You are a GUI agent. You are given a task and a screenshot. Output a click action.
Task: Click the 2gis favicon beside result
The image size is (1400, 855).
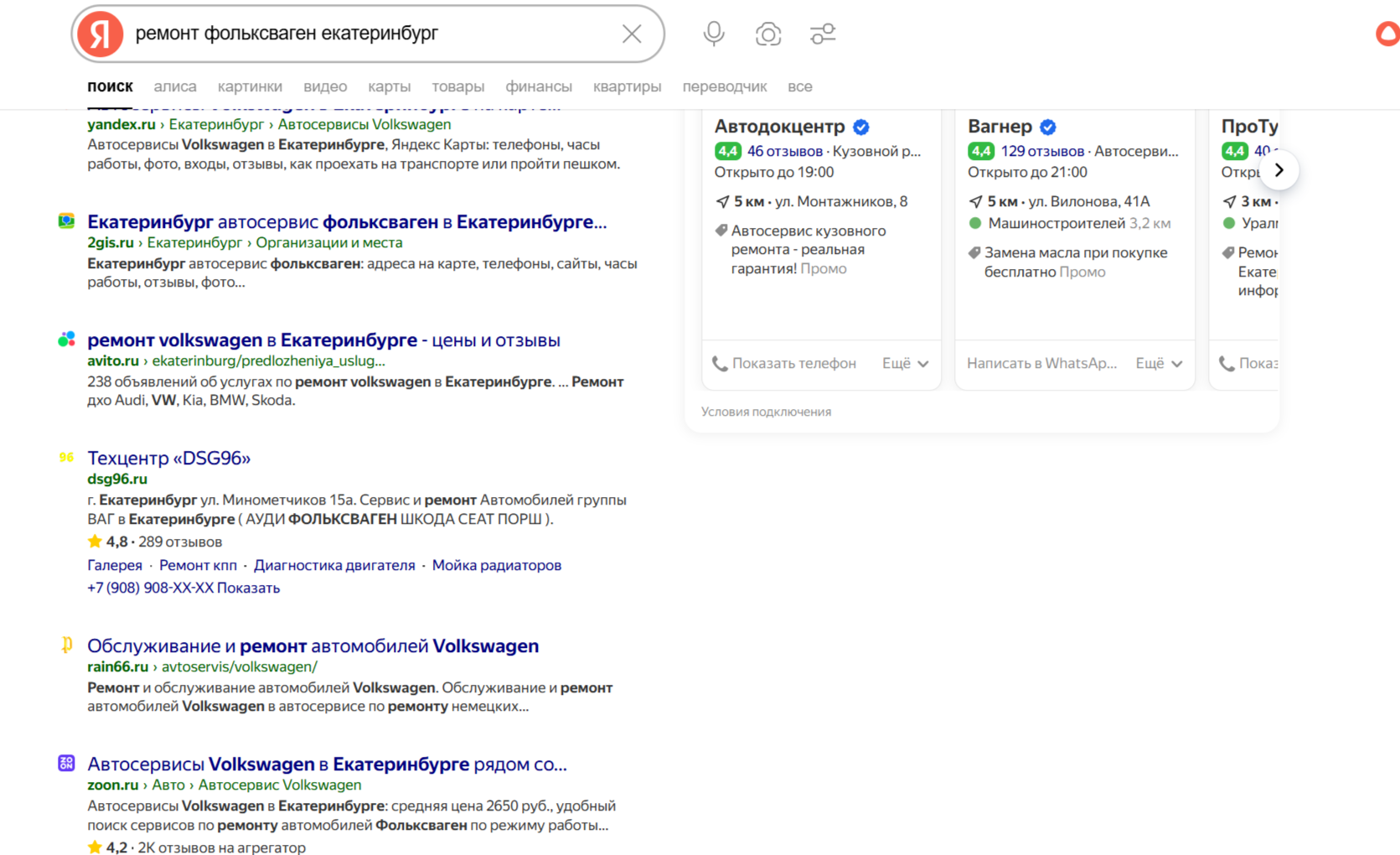click(66, 221)
